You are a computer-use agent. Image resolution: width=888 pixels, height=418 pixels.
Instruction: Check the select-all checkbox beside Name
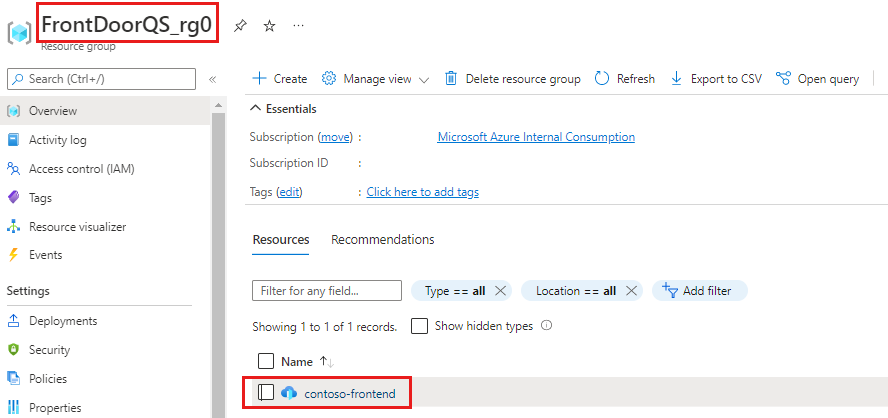266,361
